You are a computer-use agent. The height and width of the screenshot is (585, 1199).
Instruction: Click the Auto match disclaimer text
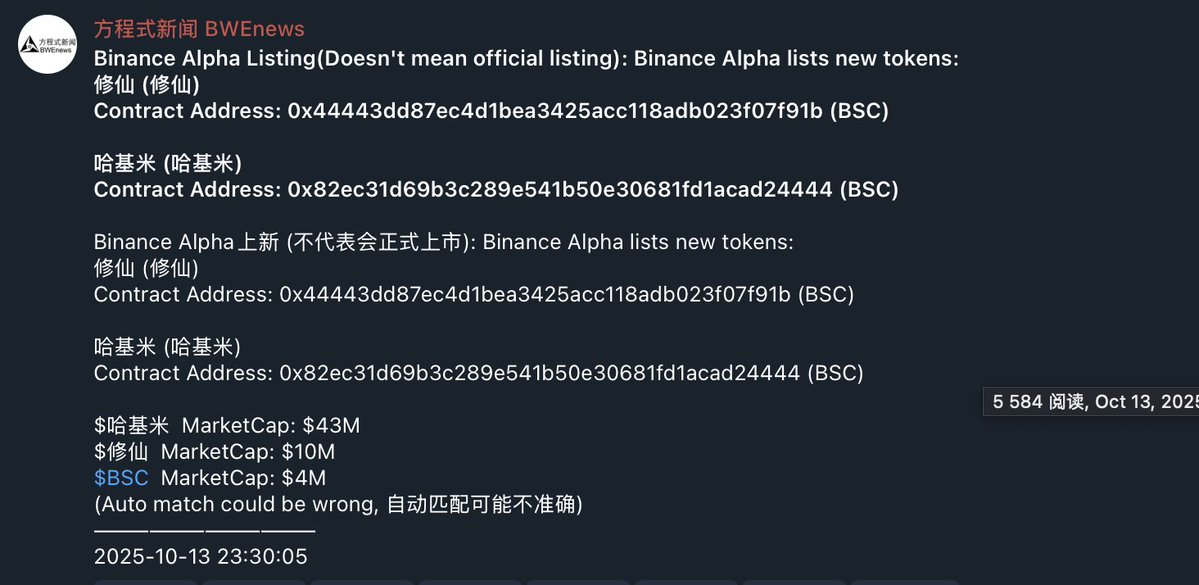(338, 505)
